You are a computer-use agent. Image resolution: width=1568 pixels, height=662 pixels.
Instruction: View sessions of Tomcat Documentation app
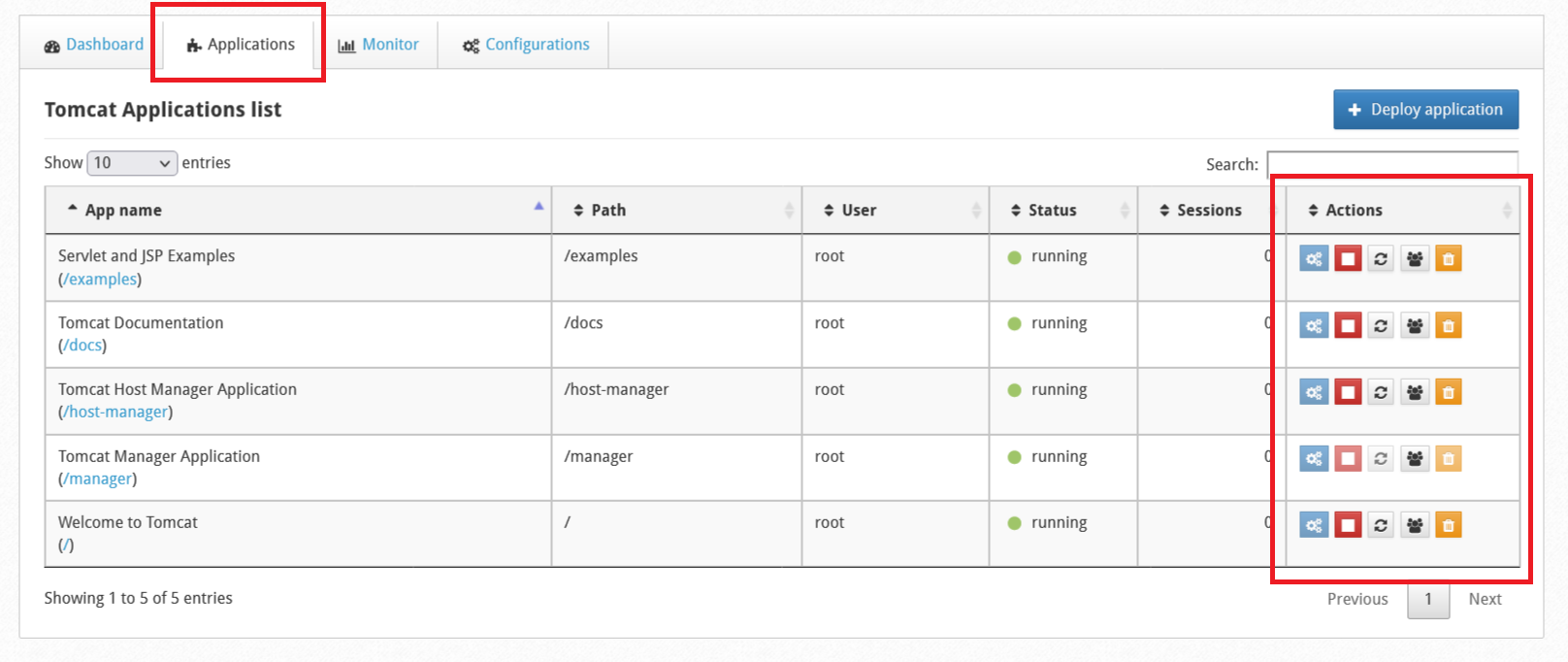click(x=1415, y=326)
